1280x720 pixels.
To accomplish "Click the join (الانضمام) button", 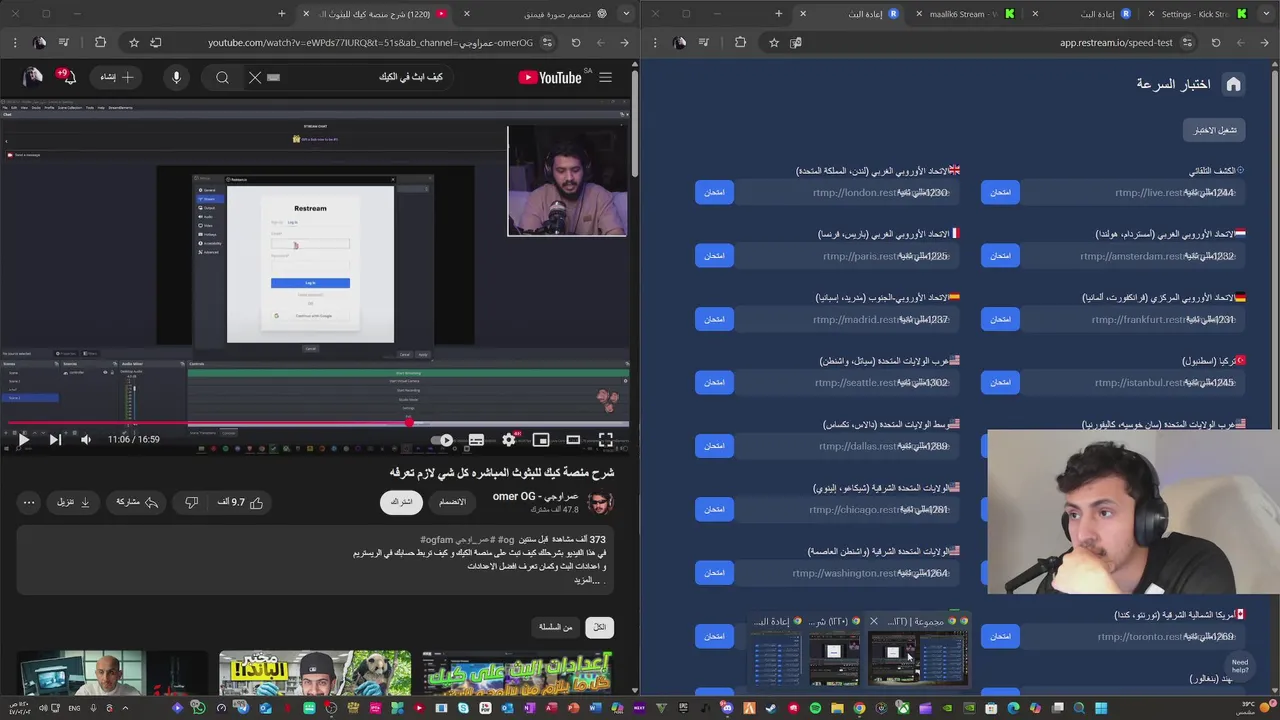I will [x=453, y=502].
